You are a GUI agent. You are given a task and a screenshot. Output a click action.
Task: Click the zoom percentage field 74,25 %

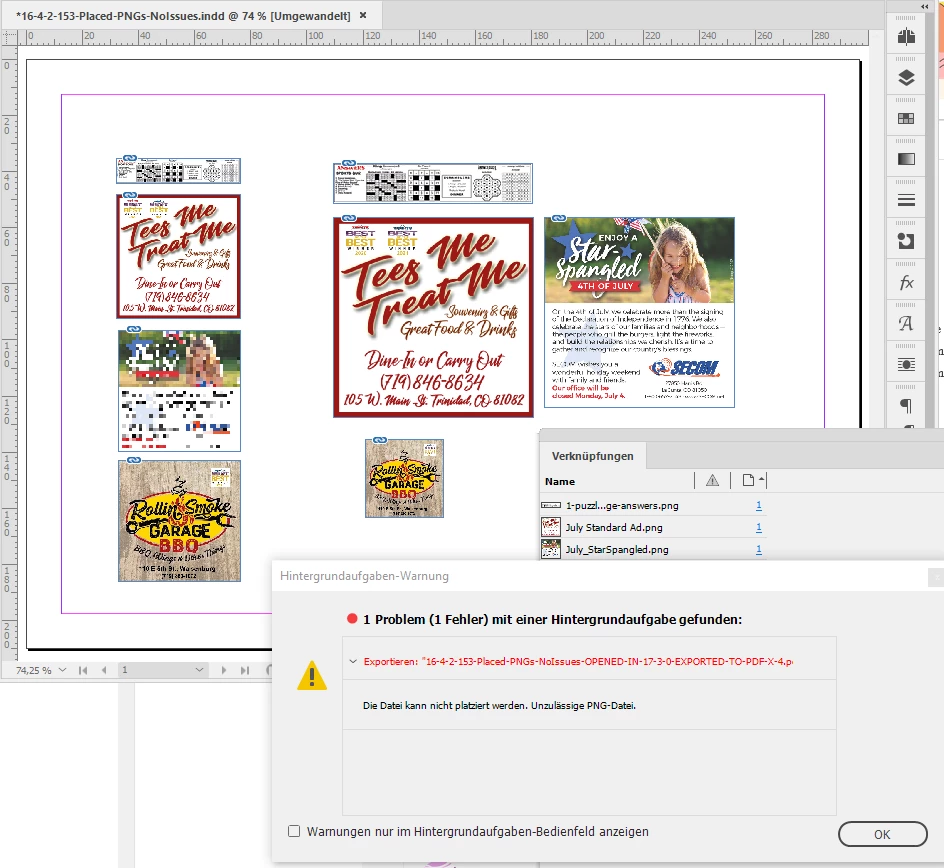(x=34, y=670)
